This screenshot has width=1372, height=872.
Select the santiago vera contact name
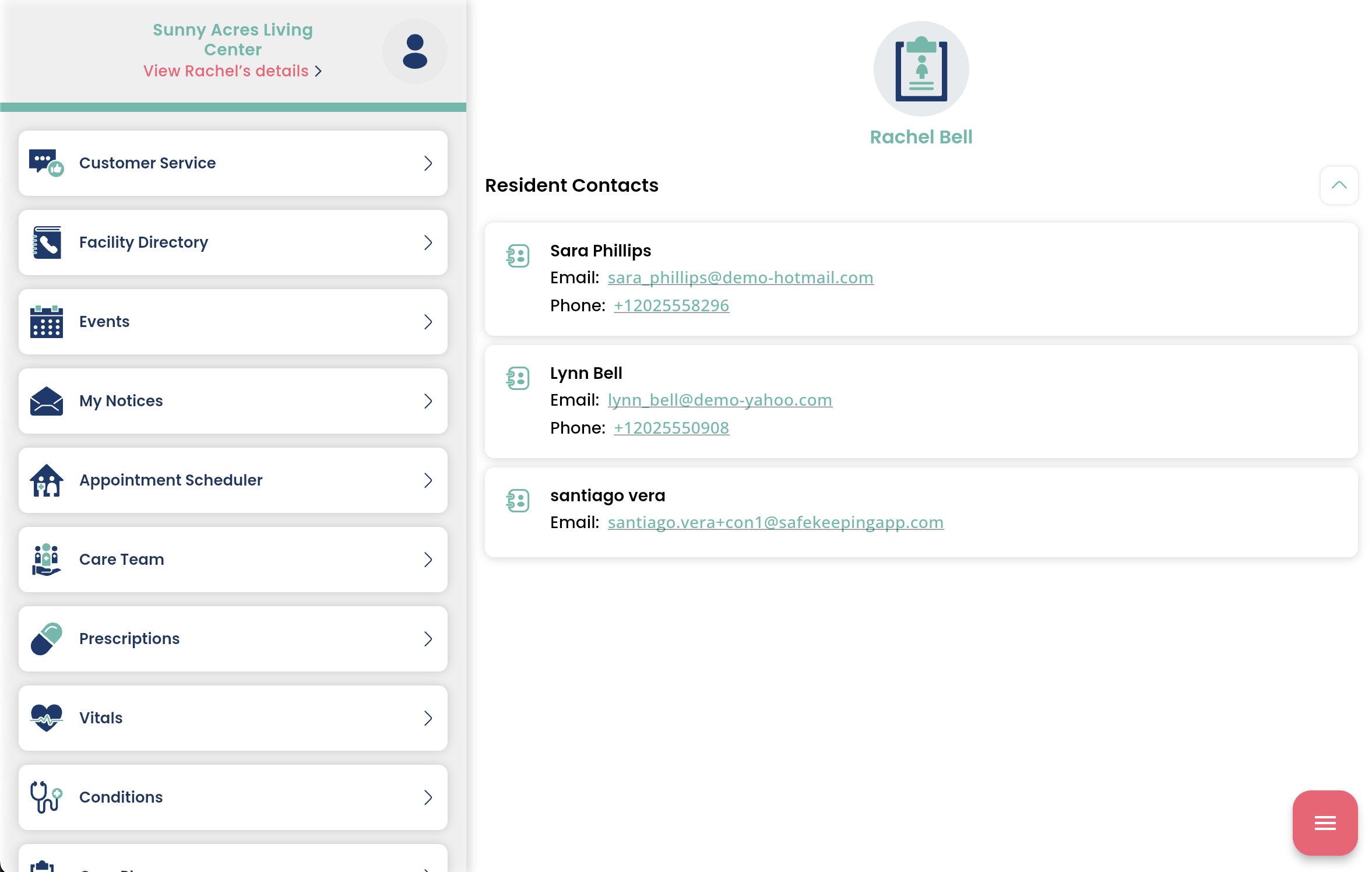pyautogui.click(x=607, y=495)
